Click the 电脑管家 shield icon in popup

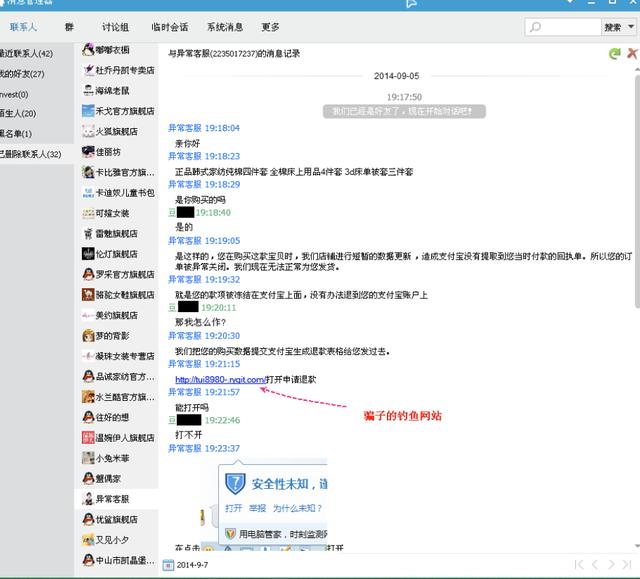pyautogui.click(x=231, y=534)
